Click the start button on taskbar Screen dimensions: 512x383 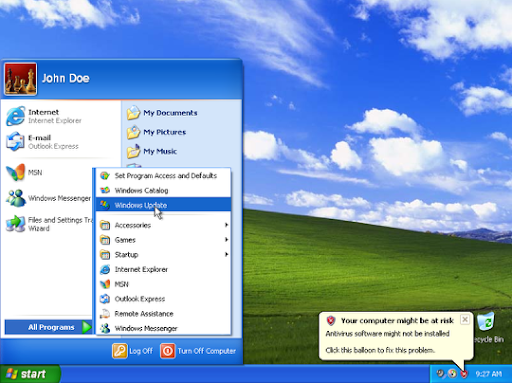click(x=30, y=374)
